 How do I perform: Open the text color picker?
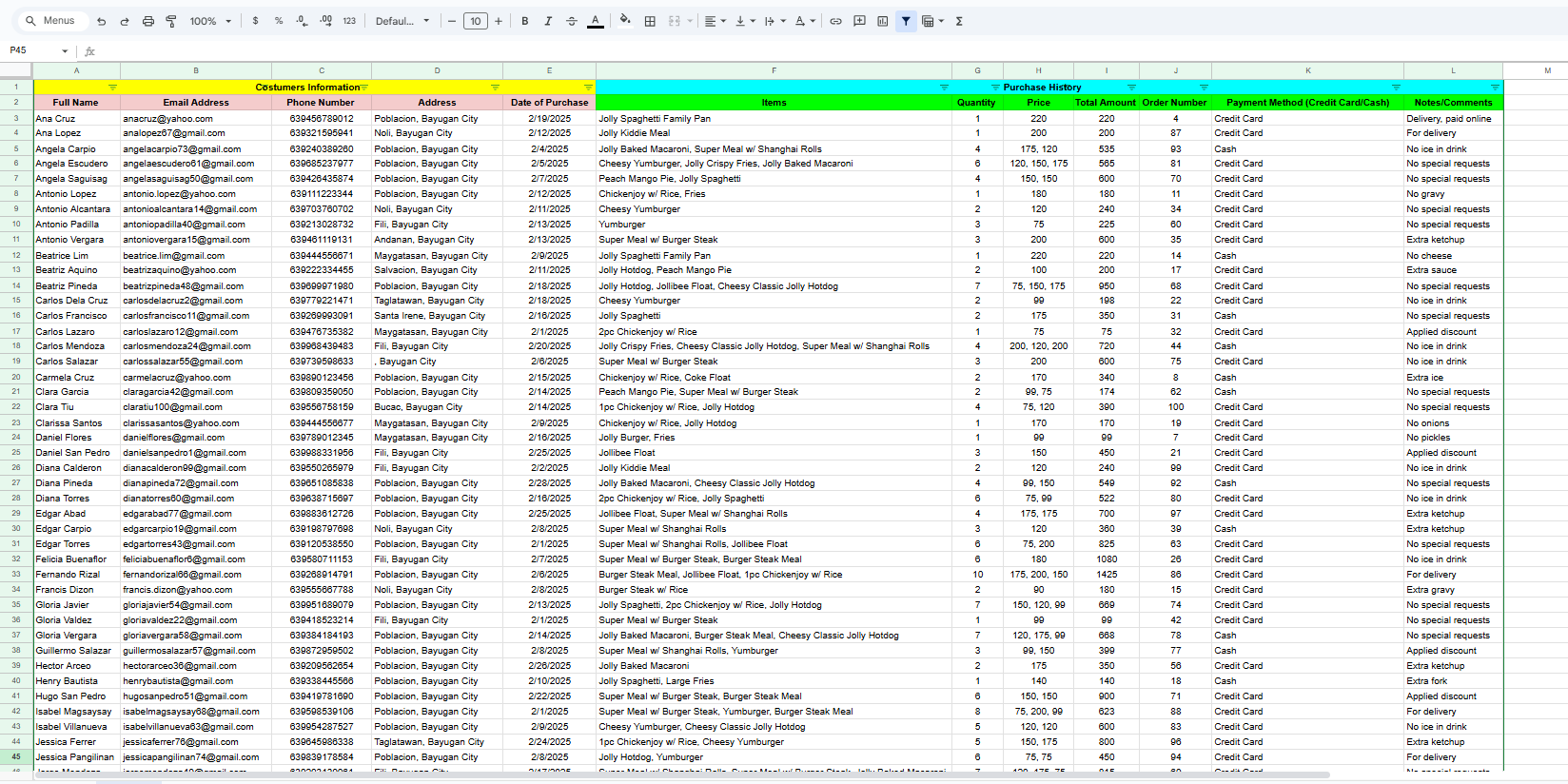point(596,21)
